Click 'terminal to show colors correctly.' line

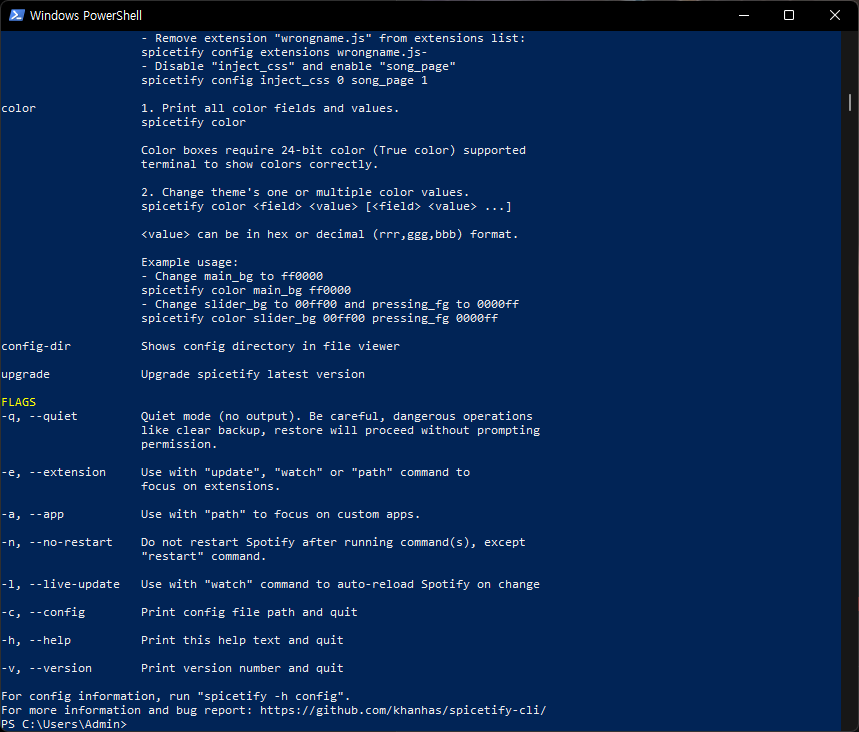[x=260, y=164]
